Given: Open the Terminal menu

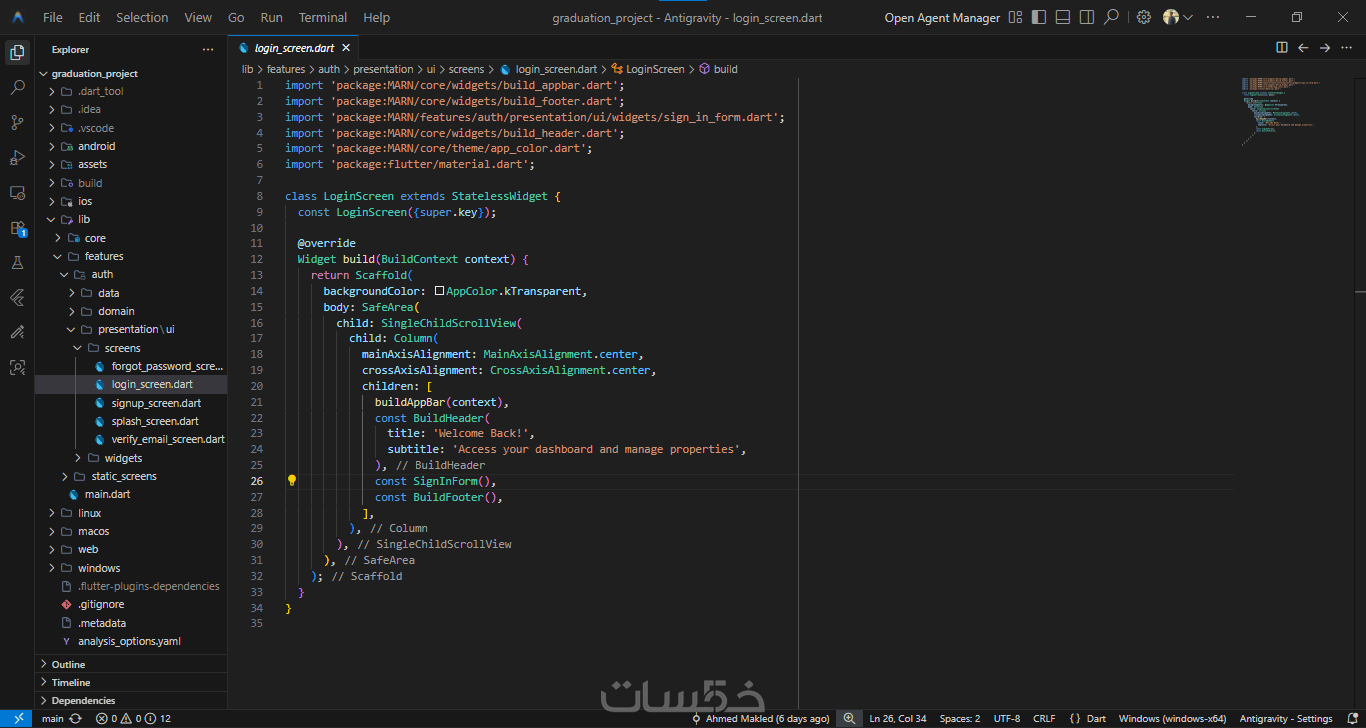Looking at the screenshot, I should point(323,17).
